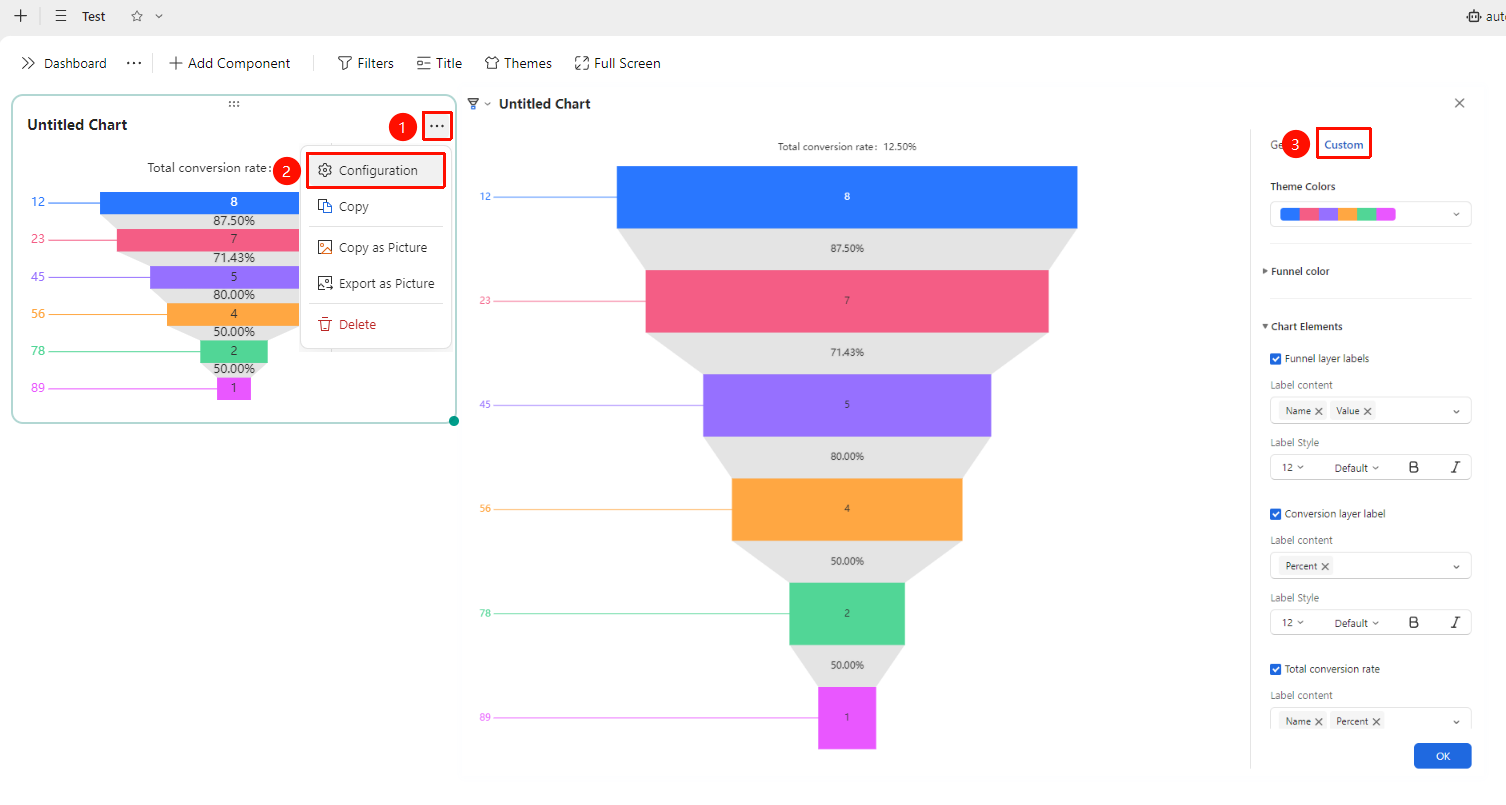This screenshot has width=1506, height=805.
Task: Switch to the Custom tab
Action: [x=1343, y=145]
